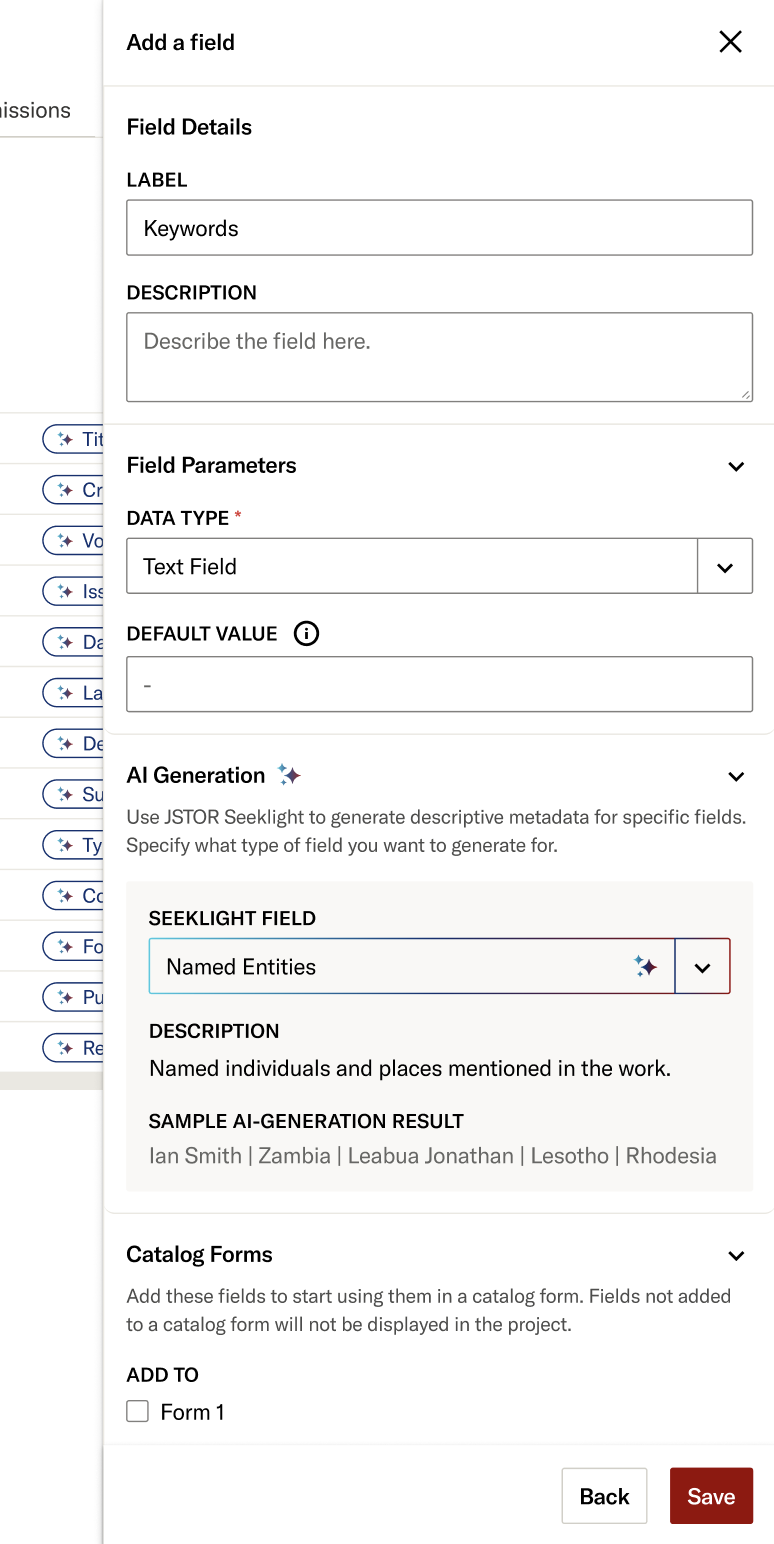Close the Add a field panel
The width and height of the screenshot is (774, 1544).
pyautogui.click(x=731, y=42)
